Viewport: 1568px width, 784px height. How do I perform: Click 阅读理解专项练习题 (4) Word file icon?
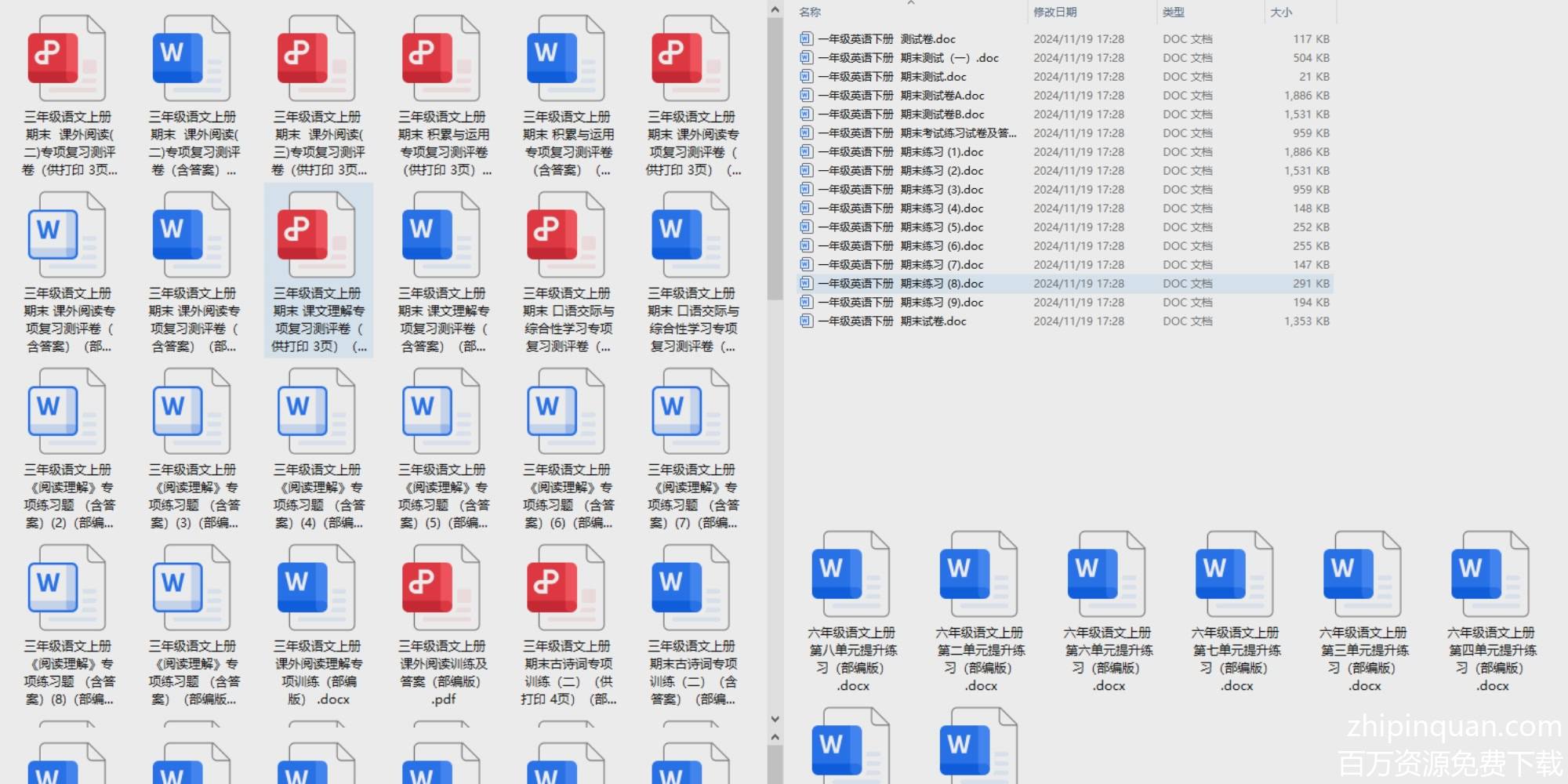(318, 412)
